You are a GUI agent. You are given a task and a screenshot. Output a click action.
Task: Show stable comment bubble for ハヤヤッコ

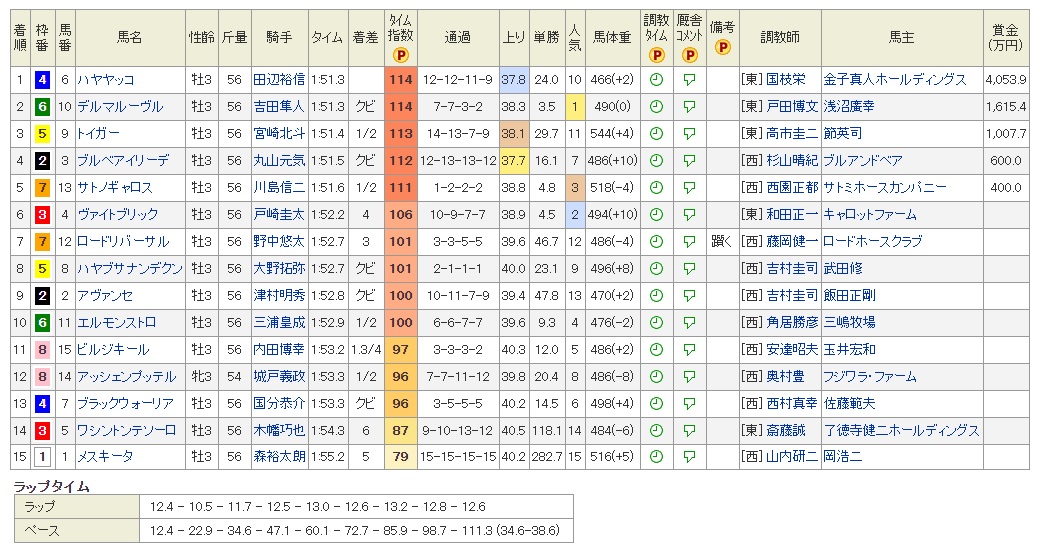(689, 80)
